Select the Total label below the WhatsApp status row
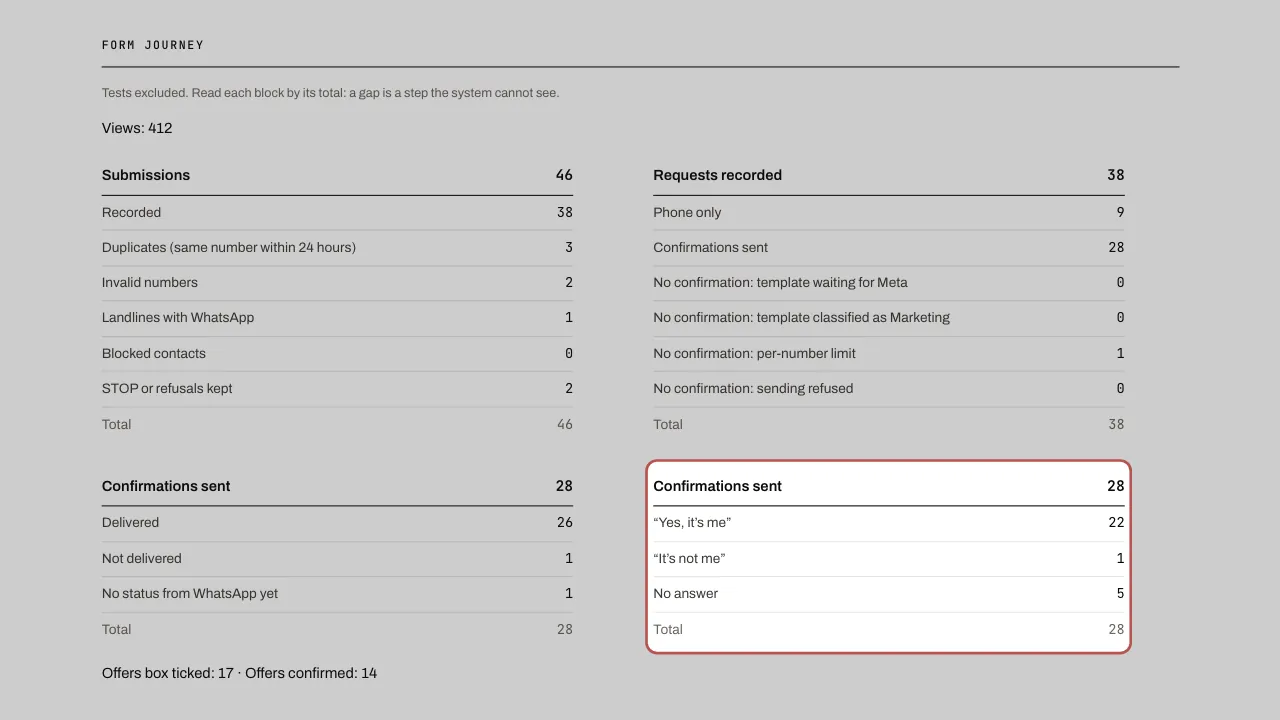Viewport: 1280px width, 720px height. [x=116, y=629]
